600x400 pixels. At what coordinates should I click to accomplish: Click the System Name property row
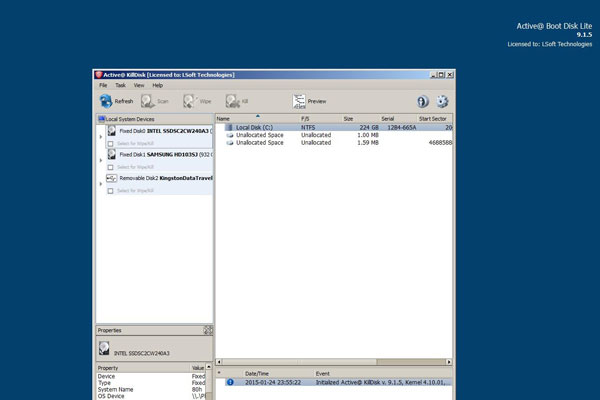(151, 389)
